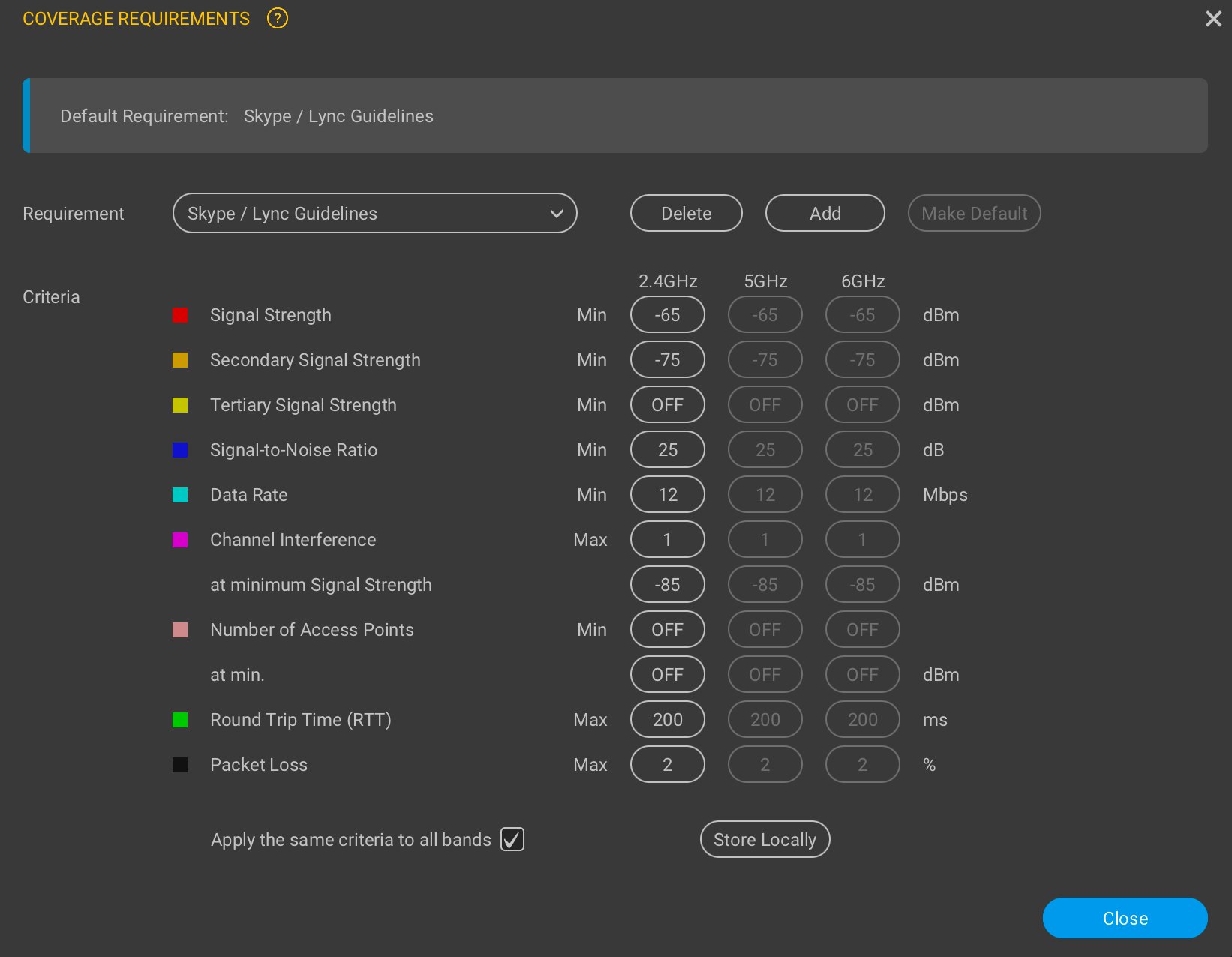The image size is (1232, 957).
Task: Toggle Tertiary Signal Strength OFF for 2.4GHz
Action: coord(667,404)
